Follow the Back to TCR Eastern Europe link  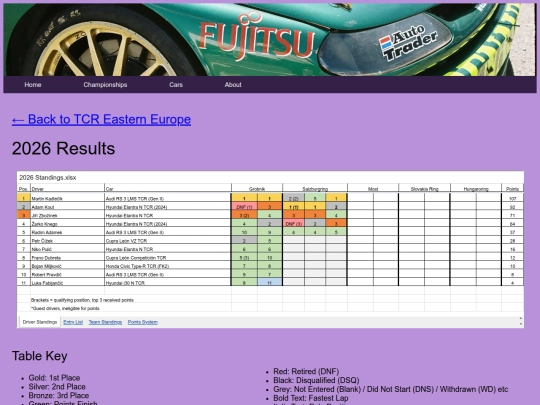(101, 120)
